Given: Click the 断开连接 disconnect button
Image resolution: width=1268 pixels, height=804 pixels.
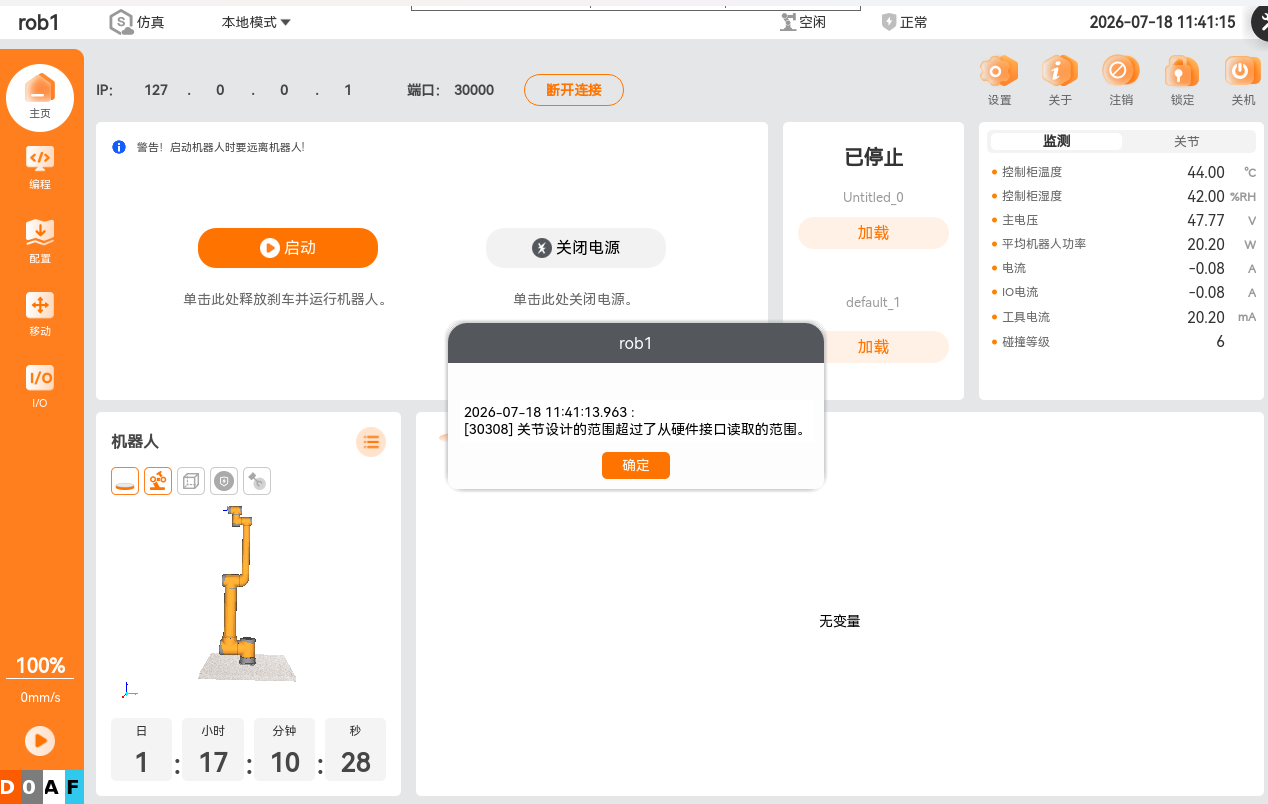Looking at the screenshot, I should point(574,90).
